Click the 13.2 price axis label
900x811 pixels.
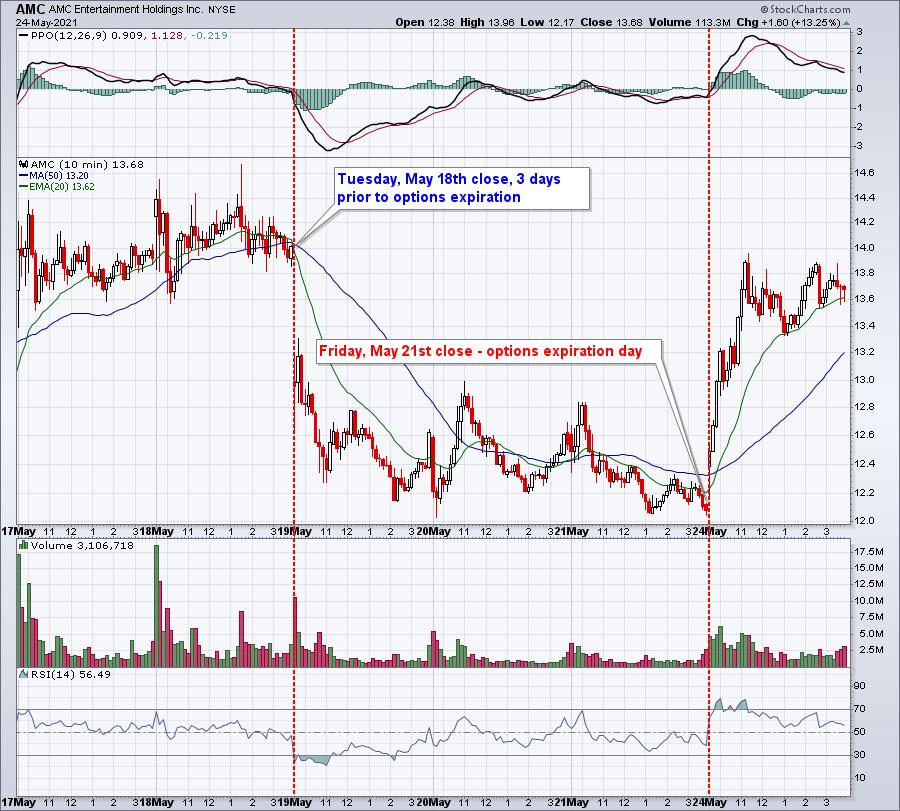click(864, 351)
